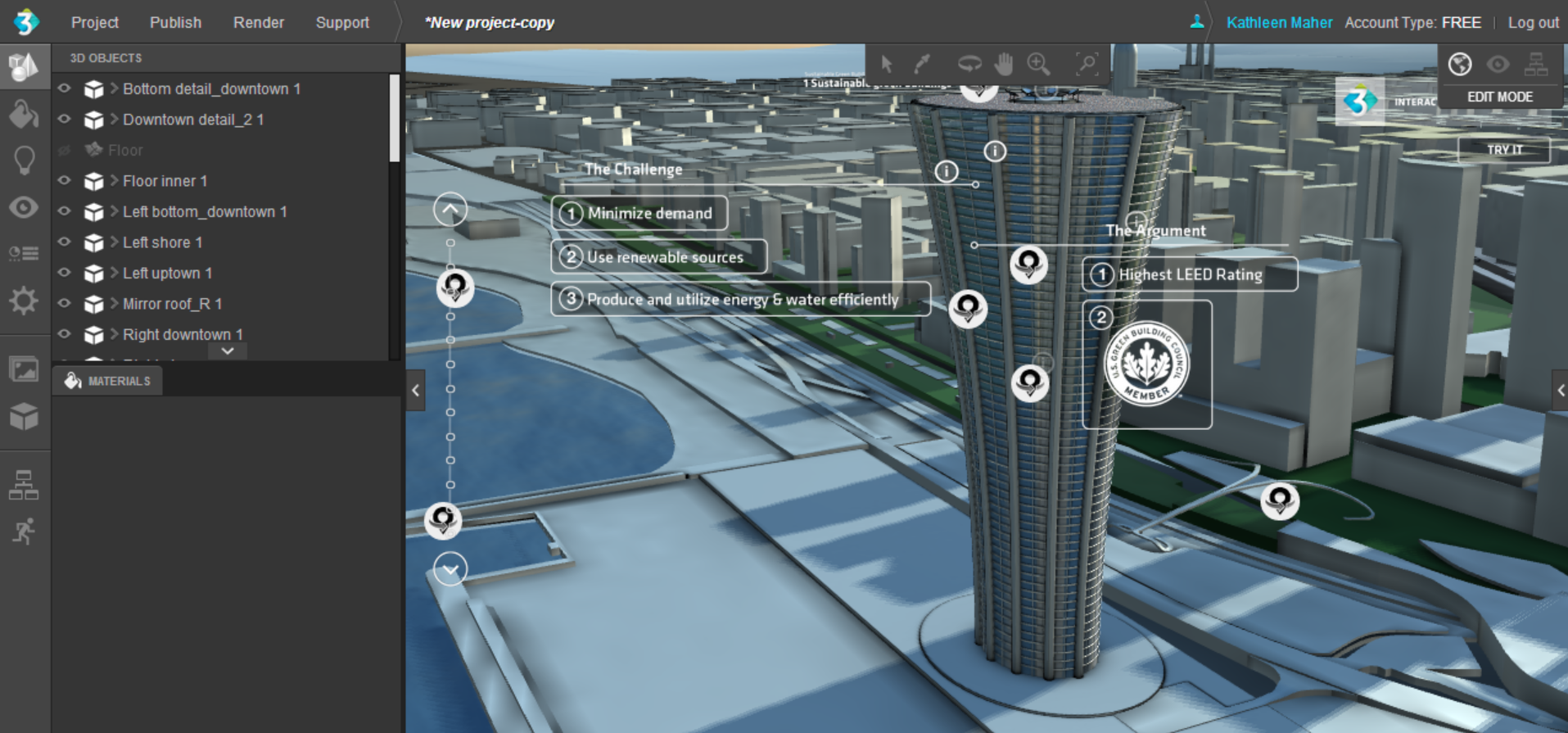The width and height of the screenshot is (1568, 733).
Task: Show the hidden Floor object
Action: click(65, 150)
